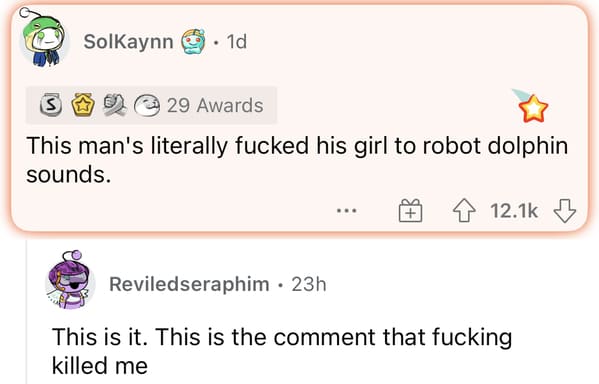Downvote SolKaynn's comment
The width and height of the screenshot is (599, 384).
tap(565, 211)
